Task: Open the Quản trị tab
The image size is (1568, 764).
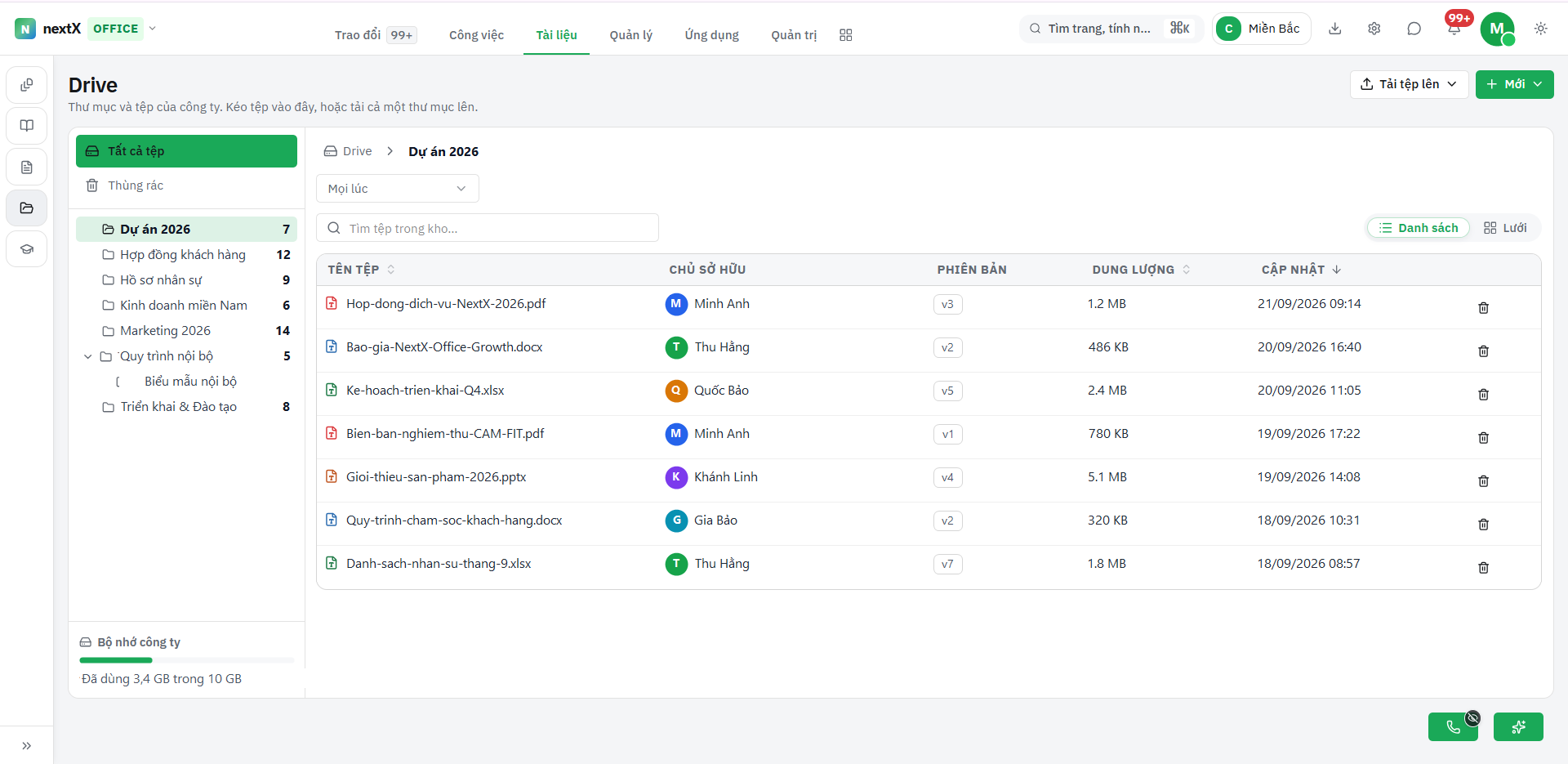Action: 794,35
